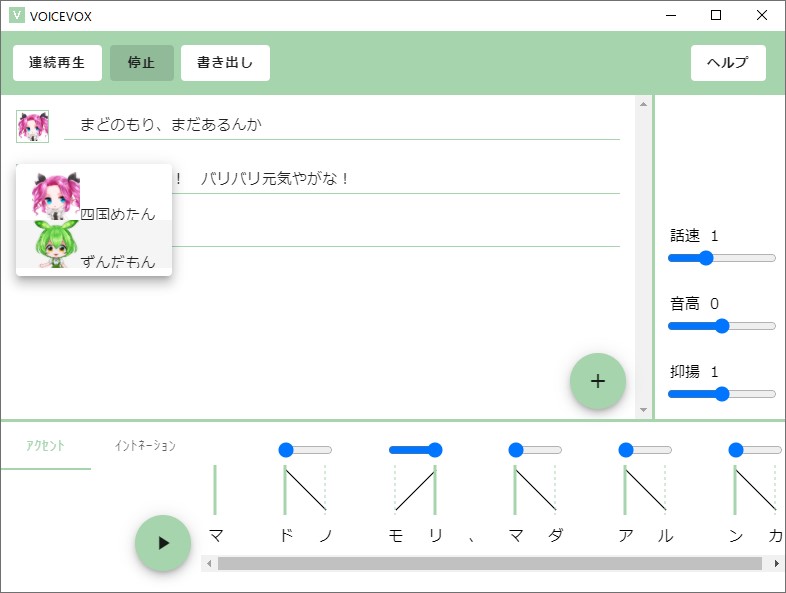This screenshot has width=786, height=593.
Task: Click the accent slider above マ ダ
Action: click(x=535, y=450)
